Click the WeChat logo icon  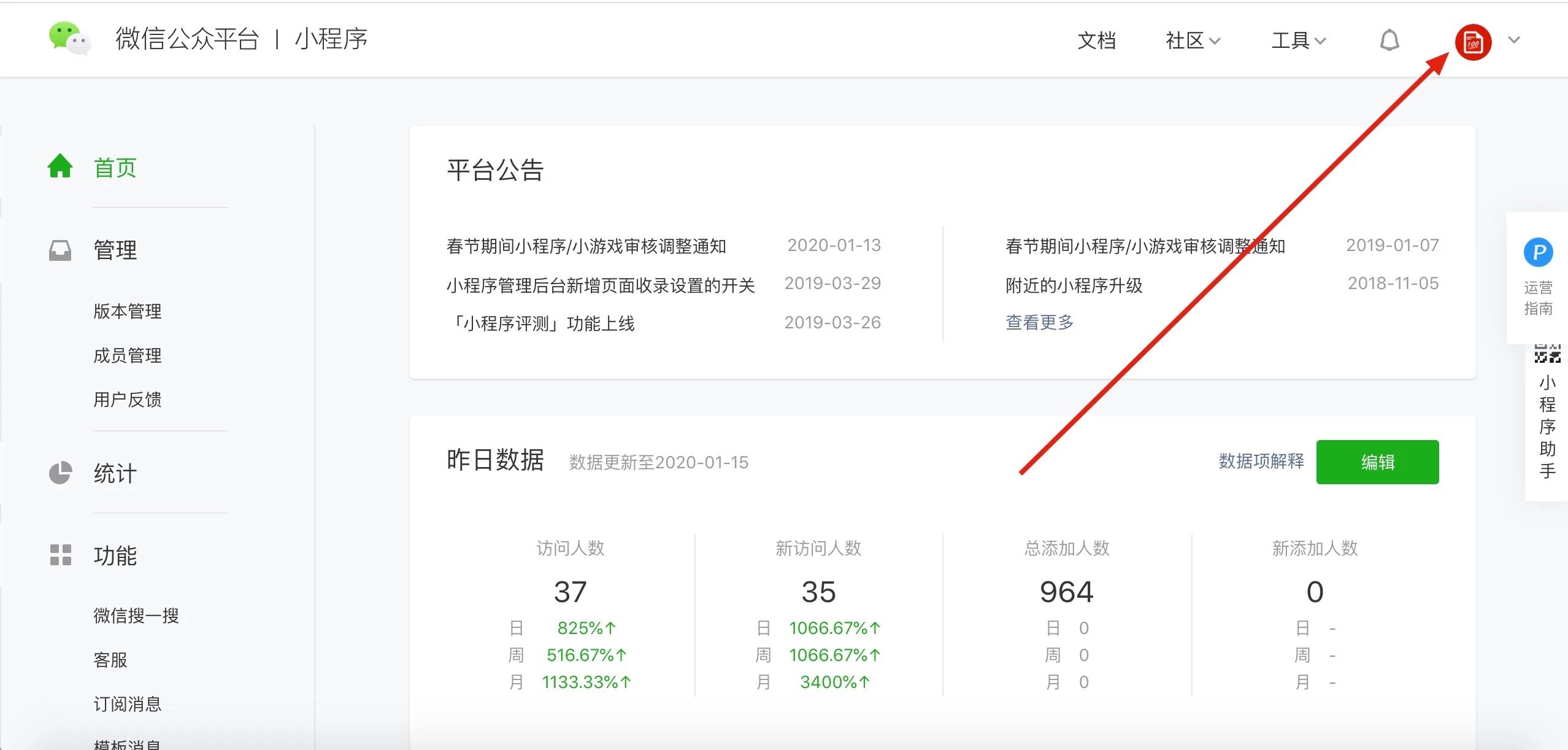click(70, 39)
